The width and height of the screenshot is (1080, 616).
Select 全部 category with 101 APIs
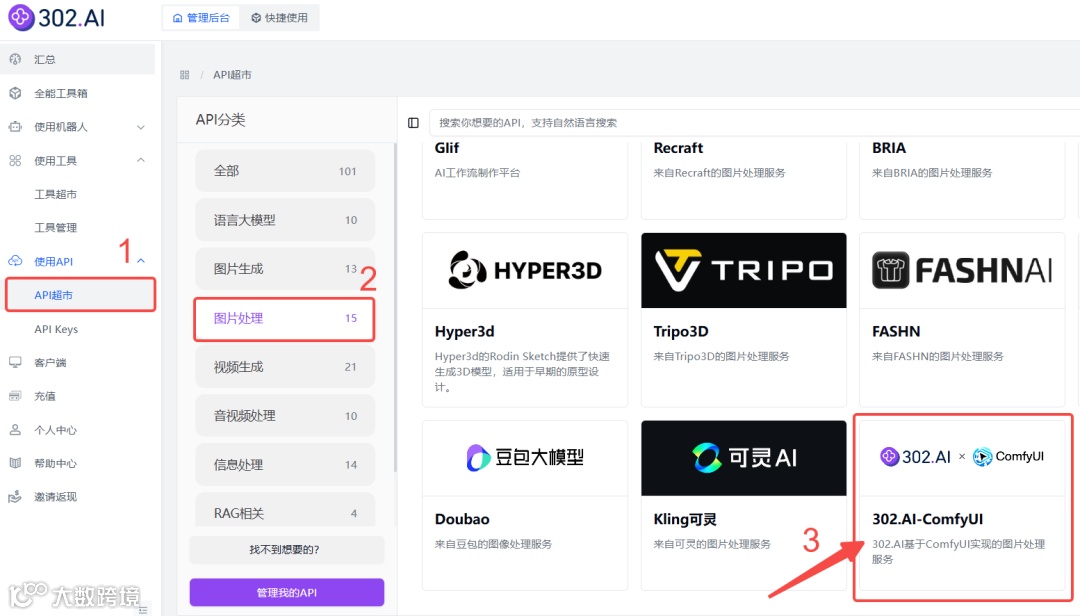click(285, 171)
